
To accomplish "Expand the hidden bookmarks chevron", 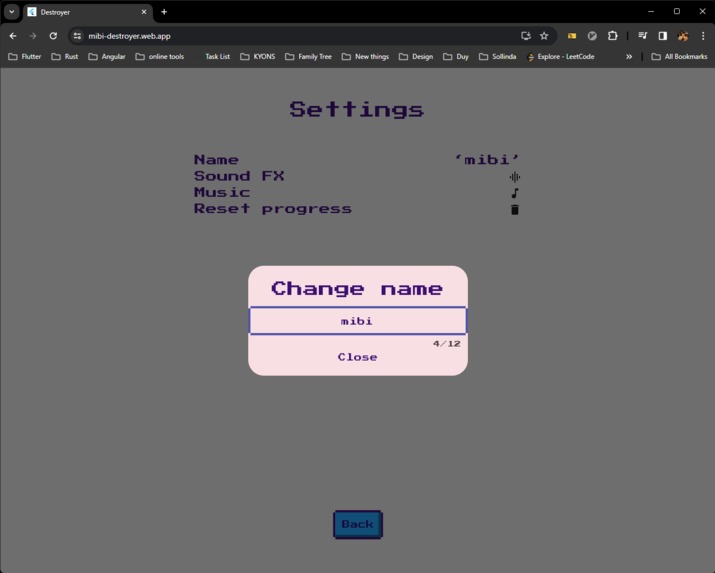I will [x=629, y=57].
